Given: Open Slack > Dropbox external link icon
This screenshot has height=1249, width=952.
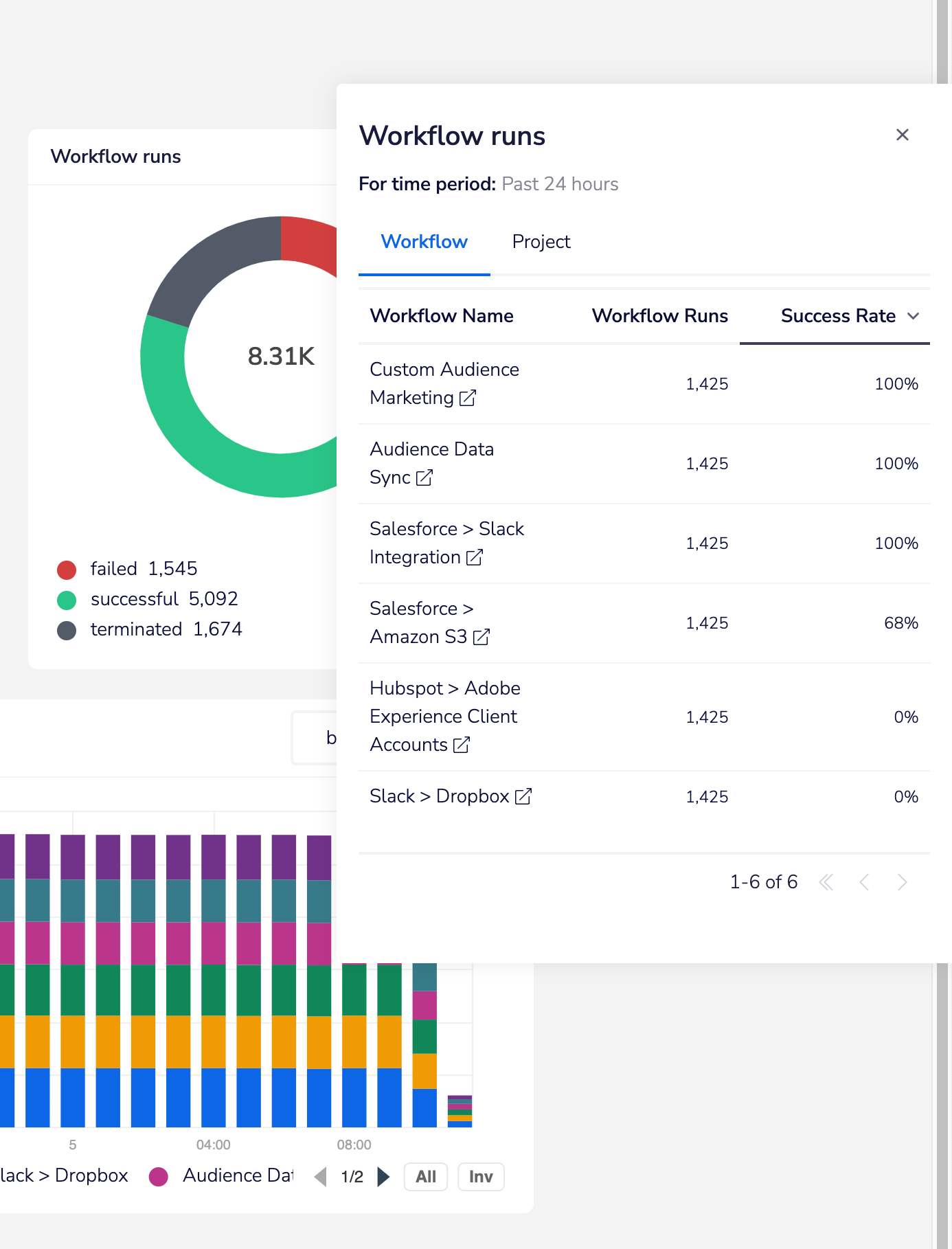Looking at the screenshot, I should [523, 796].
